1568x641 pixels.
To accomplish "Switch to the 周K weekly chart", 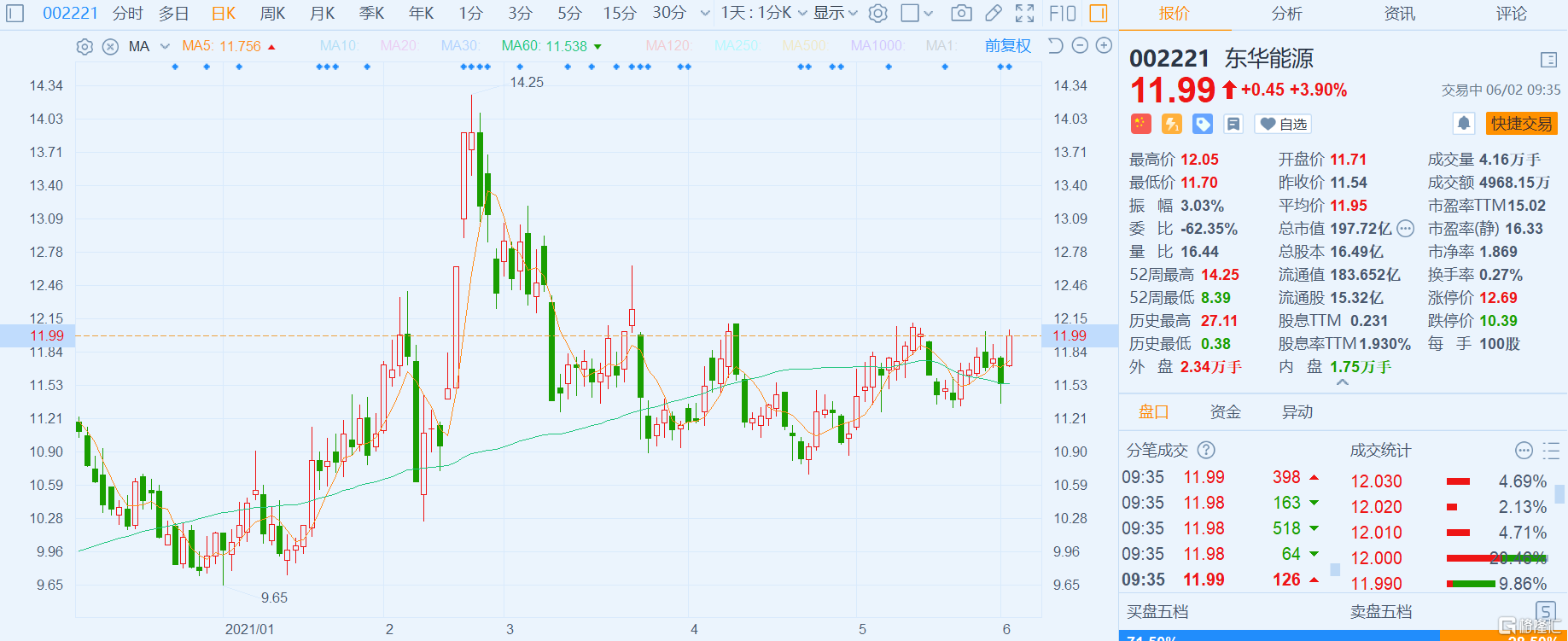I will [272, 13].
